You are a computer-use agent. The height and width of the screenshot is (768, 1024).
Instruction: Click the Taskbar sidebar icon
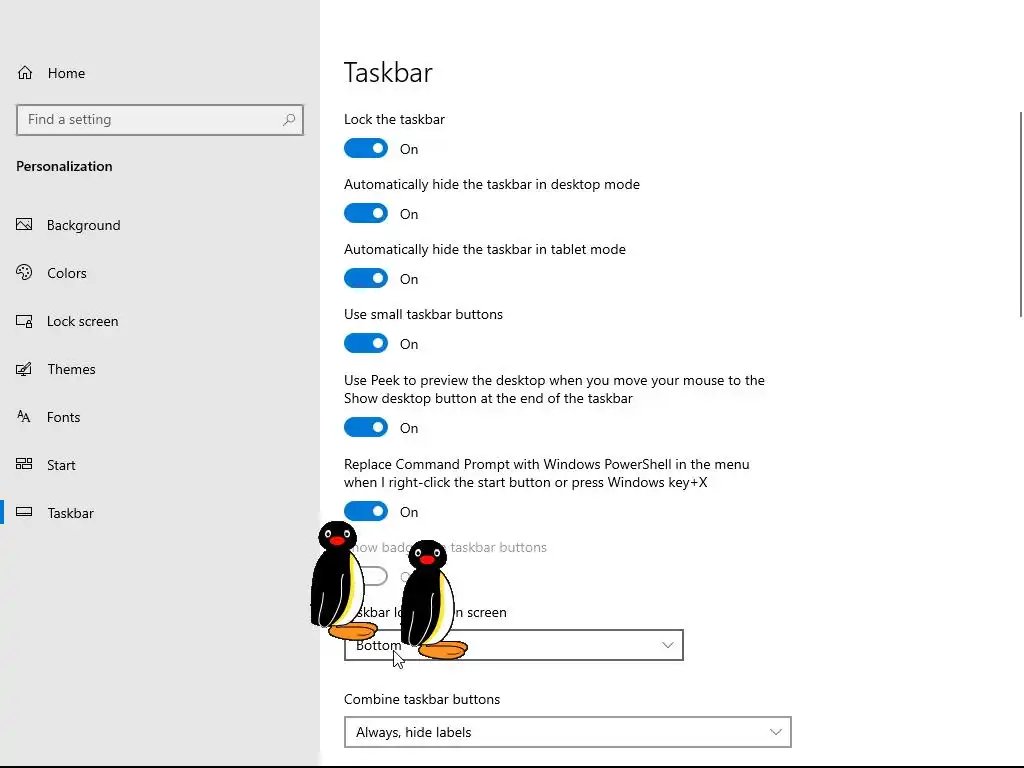point(24,512)
